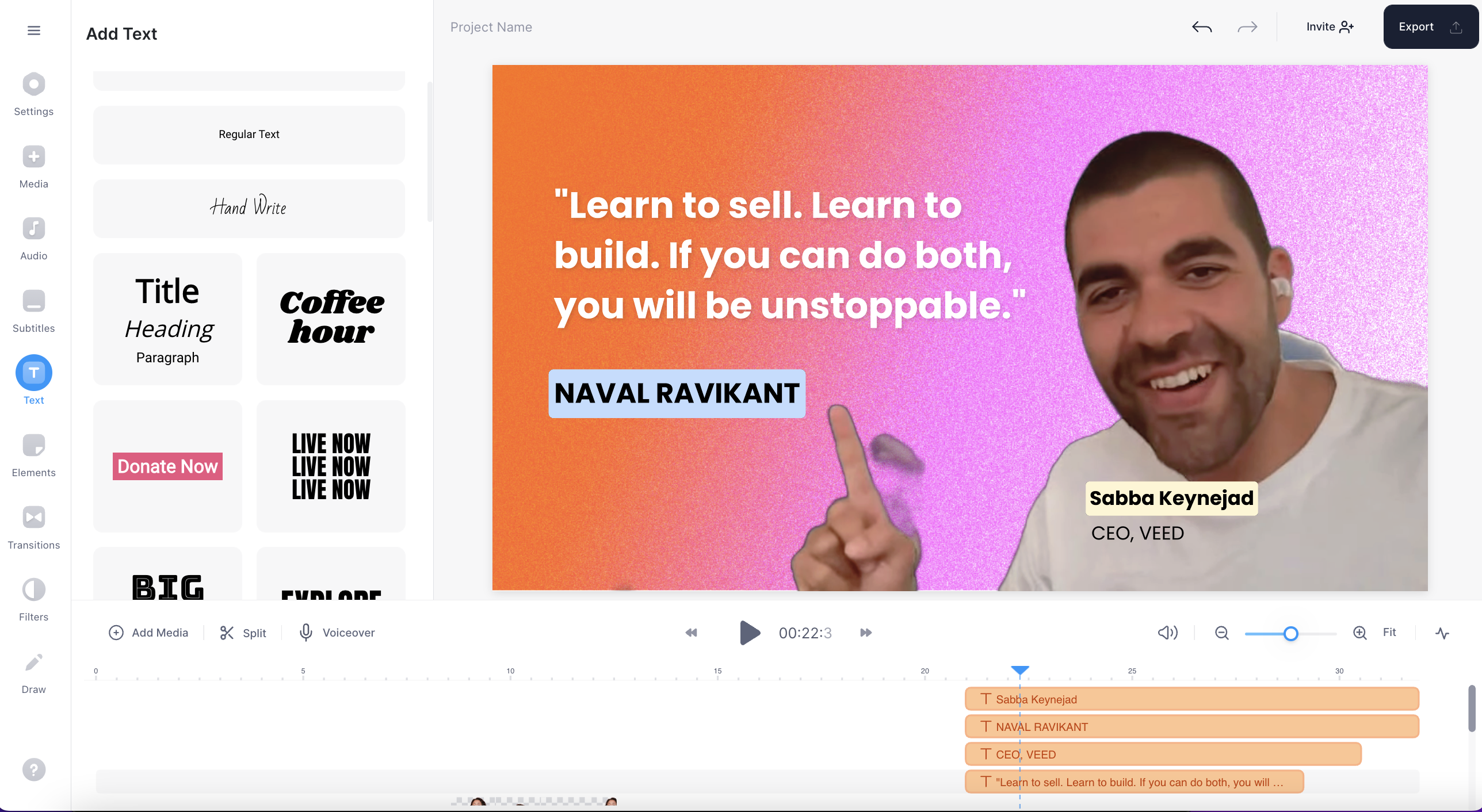Screen dimensions: 1482x812
Task: Toggle the waveform view icon
Action: click(1442, 633)
